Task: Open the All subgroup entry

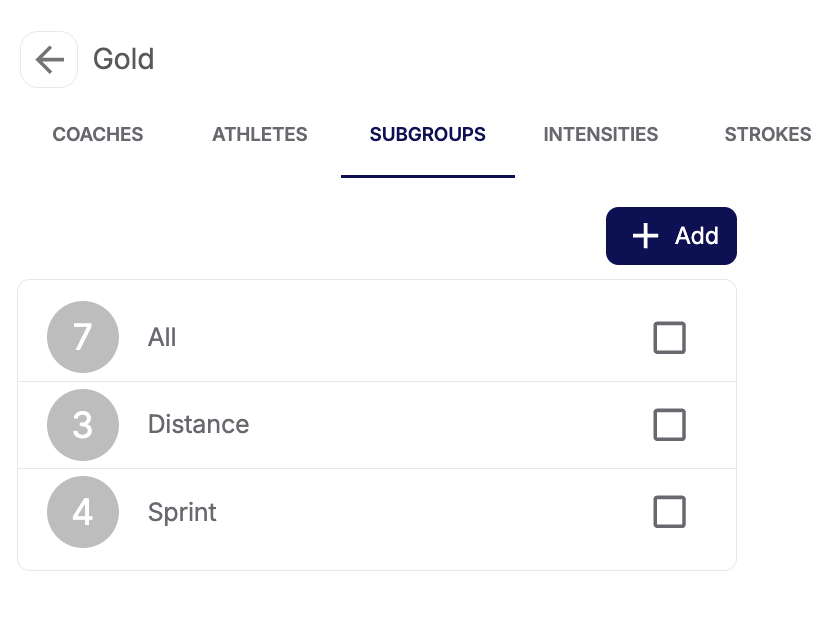Action: point(162,338)
